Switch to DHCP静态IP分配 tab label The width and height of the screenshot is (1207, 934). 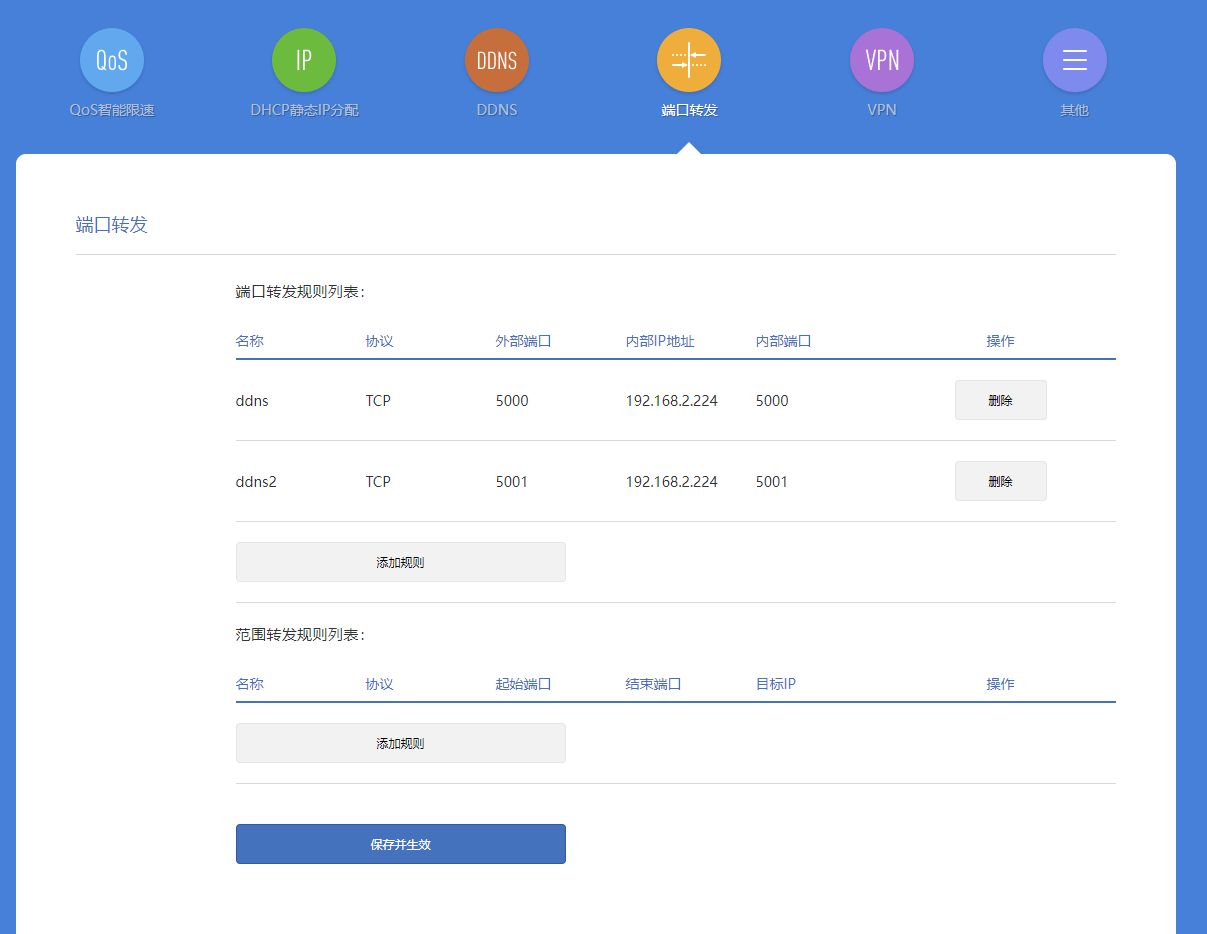click(x=304, y=110)
